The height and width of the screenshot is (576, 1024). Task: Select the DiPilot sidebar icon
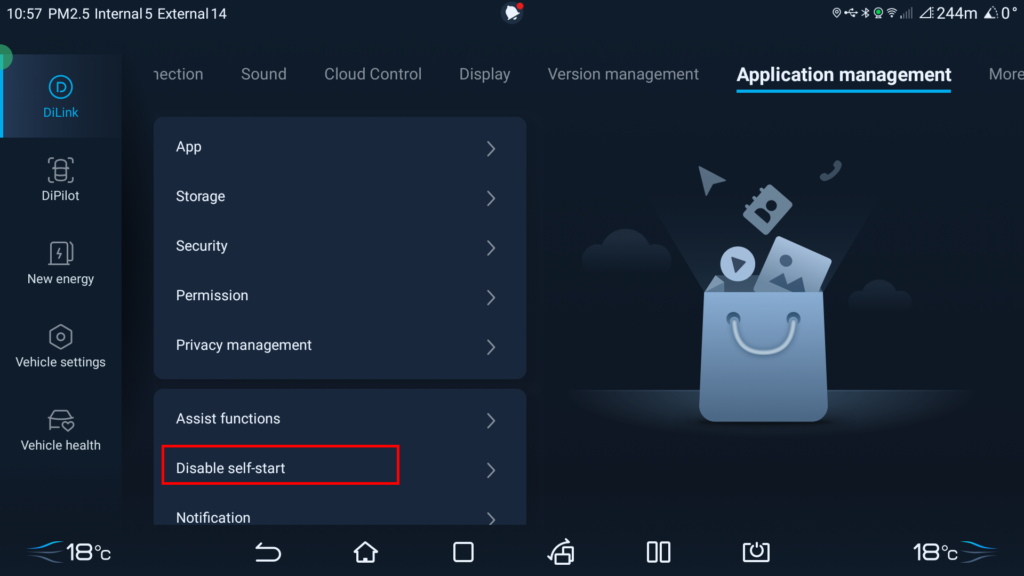tap(60, 180)
